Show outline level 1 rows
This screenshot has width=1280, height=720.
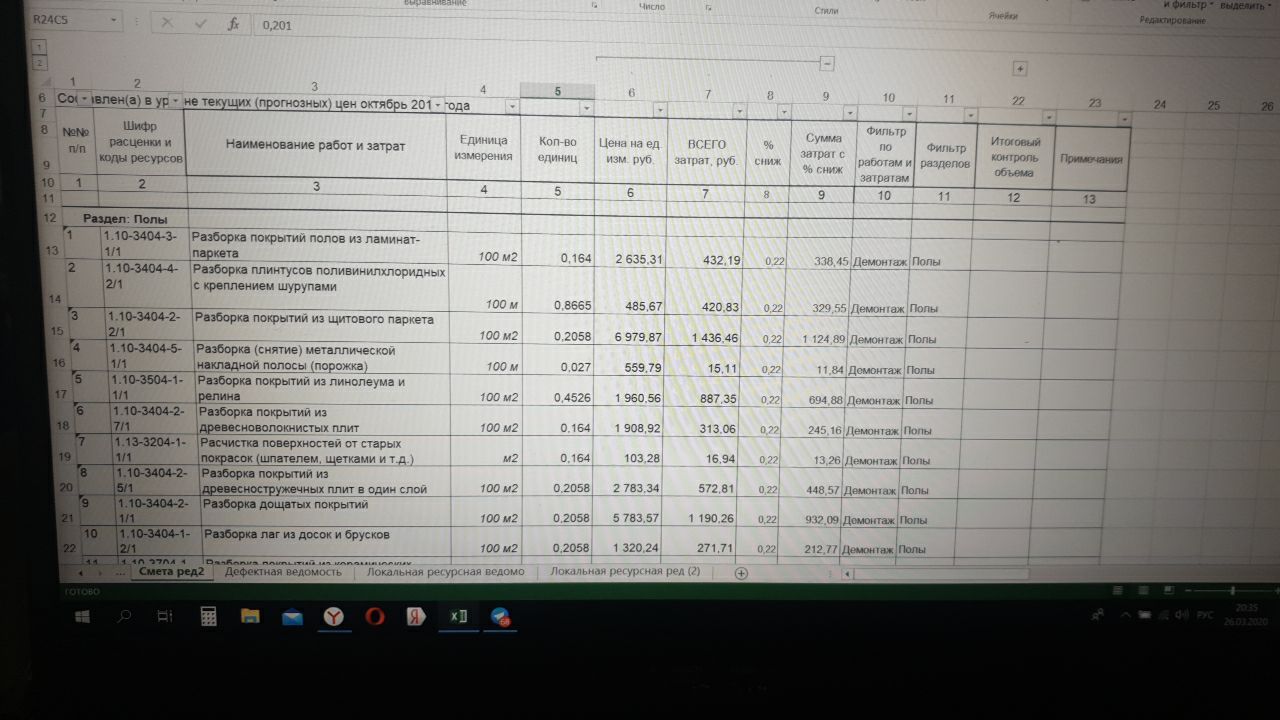[39, 47]
